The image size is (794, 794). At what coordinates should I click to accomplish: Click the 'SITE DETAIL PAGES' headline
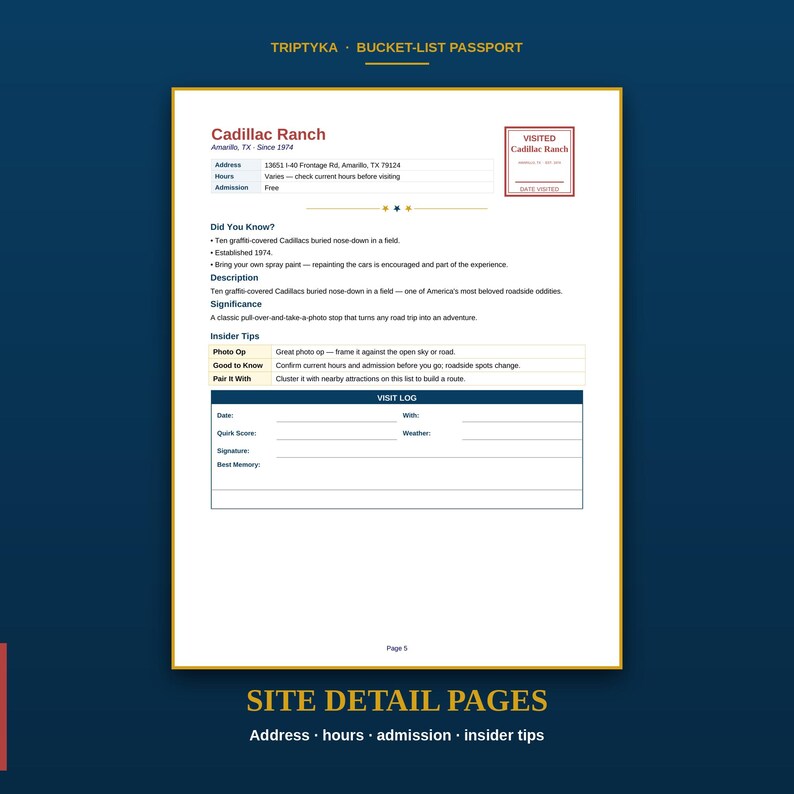pyautogui.click(x=397, y=701)
